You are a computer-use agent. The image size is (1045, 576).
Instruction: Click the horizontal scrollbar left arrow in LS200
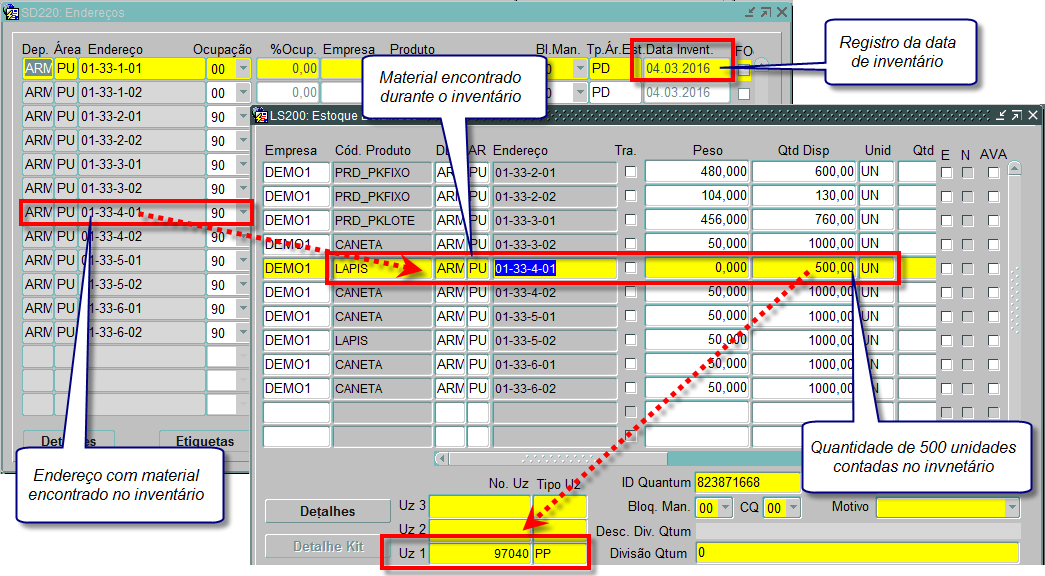442,459
